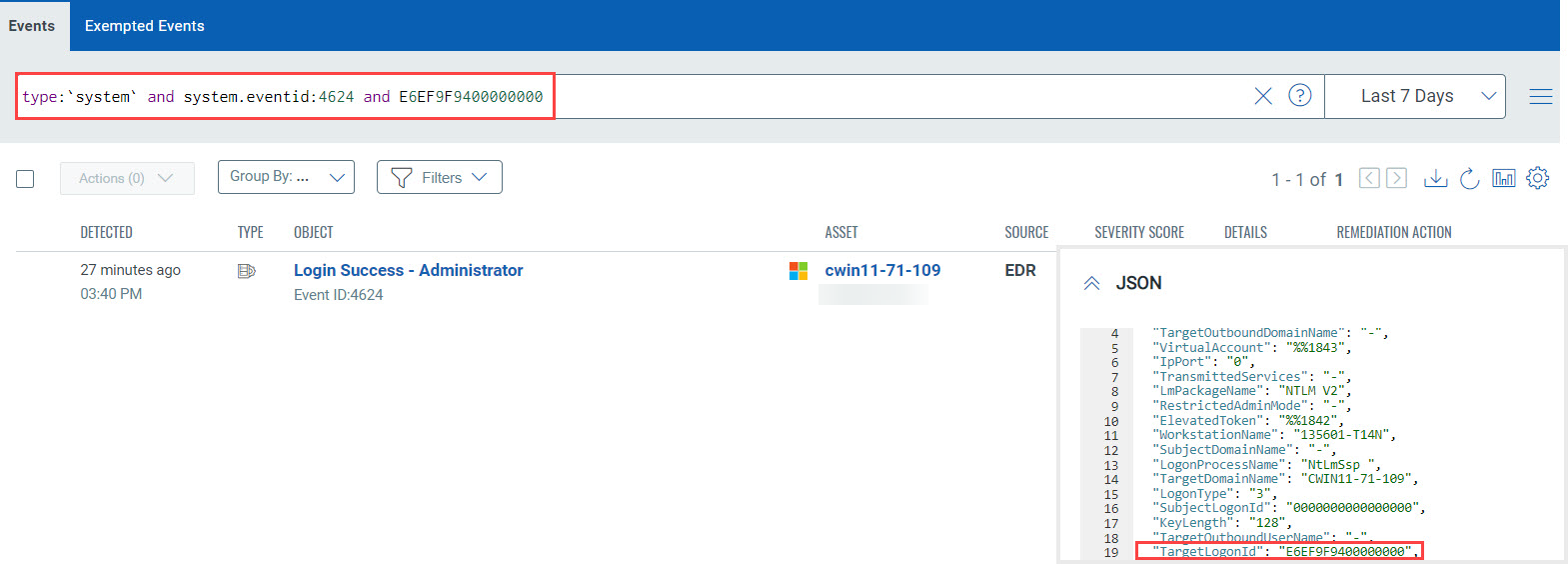Open the hamburger menu beside date range

coord(1540,97)
